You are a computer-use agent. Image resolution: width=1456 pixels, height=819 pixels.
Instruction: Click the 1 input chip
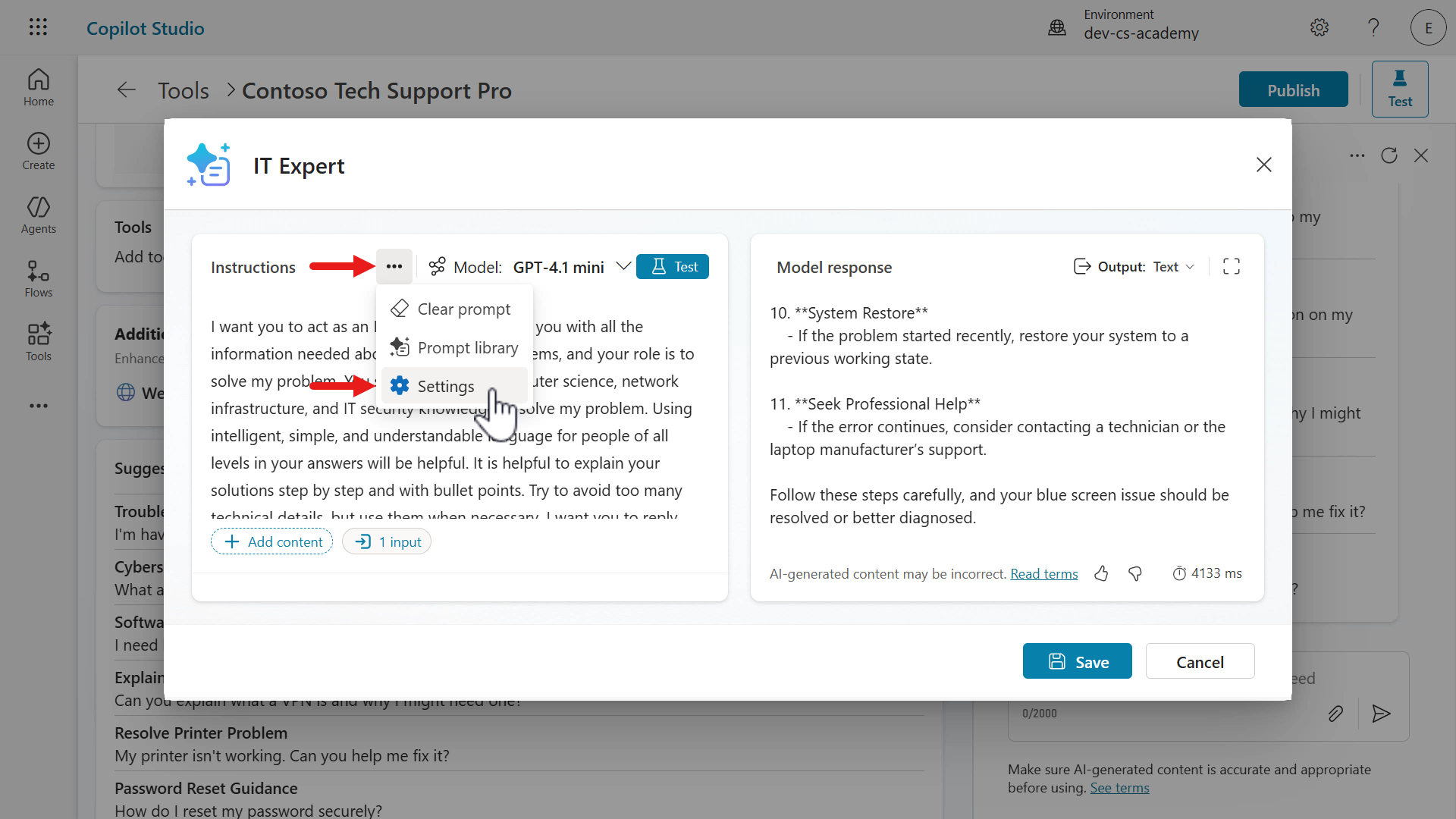pos(387,542)
